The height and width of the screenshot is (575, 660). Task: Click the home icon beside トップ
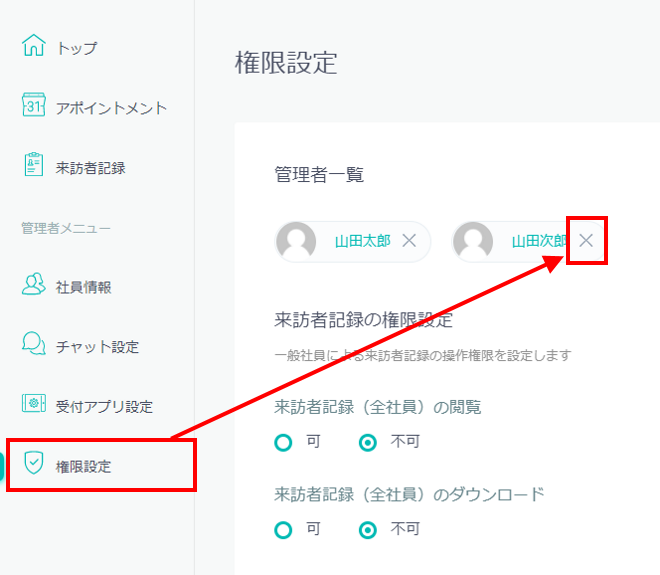coord(34,46)
